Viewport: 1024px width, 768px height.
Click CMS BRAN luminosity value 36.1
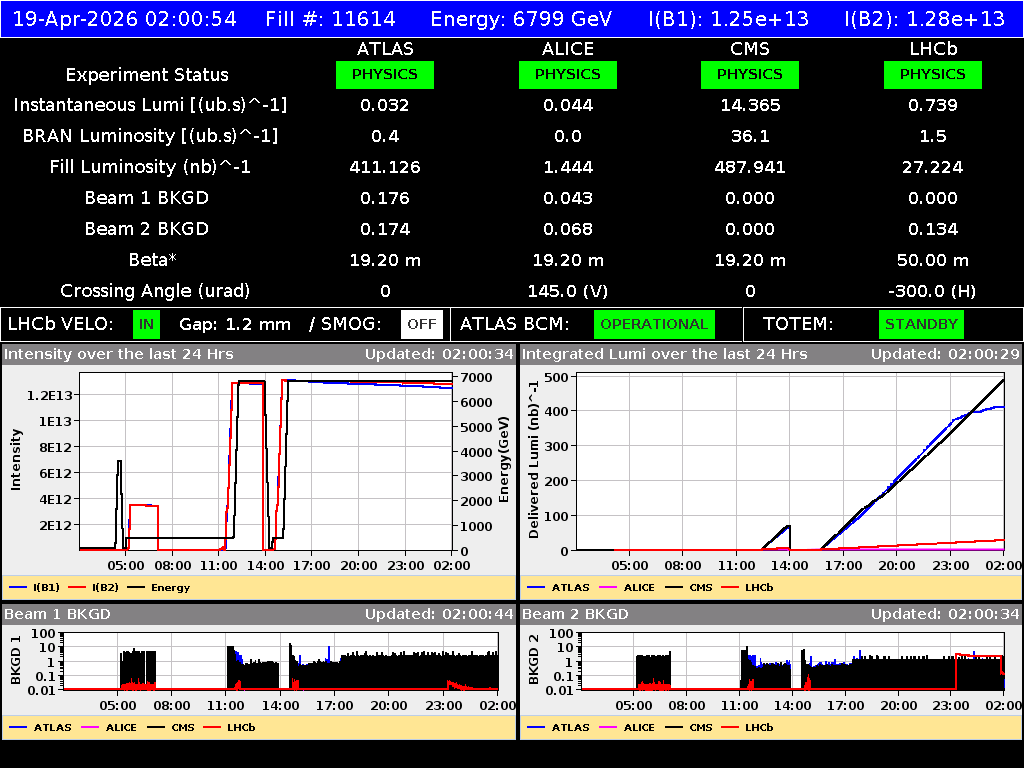coord(750,136)
